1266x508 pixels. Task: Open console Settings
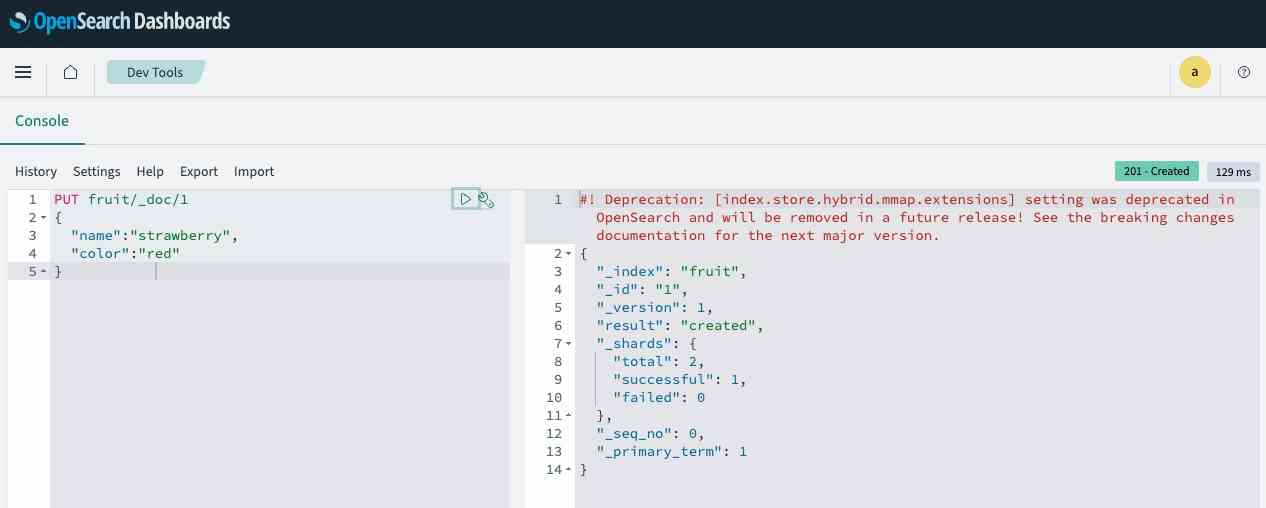(96, 172)
